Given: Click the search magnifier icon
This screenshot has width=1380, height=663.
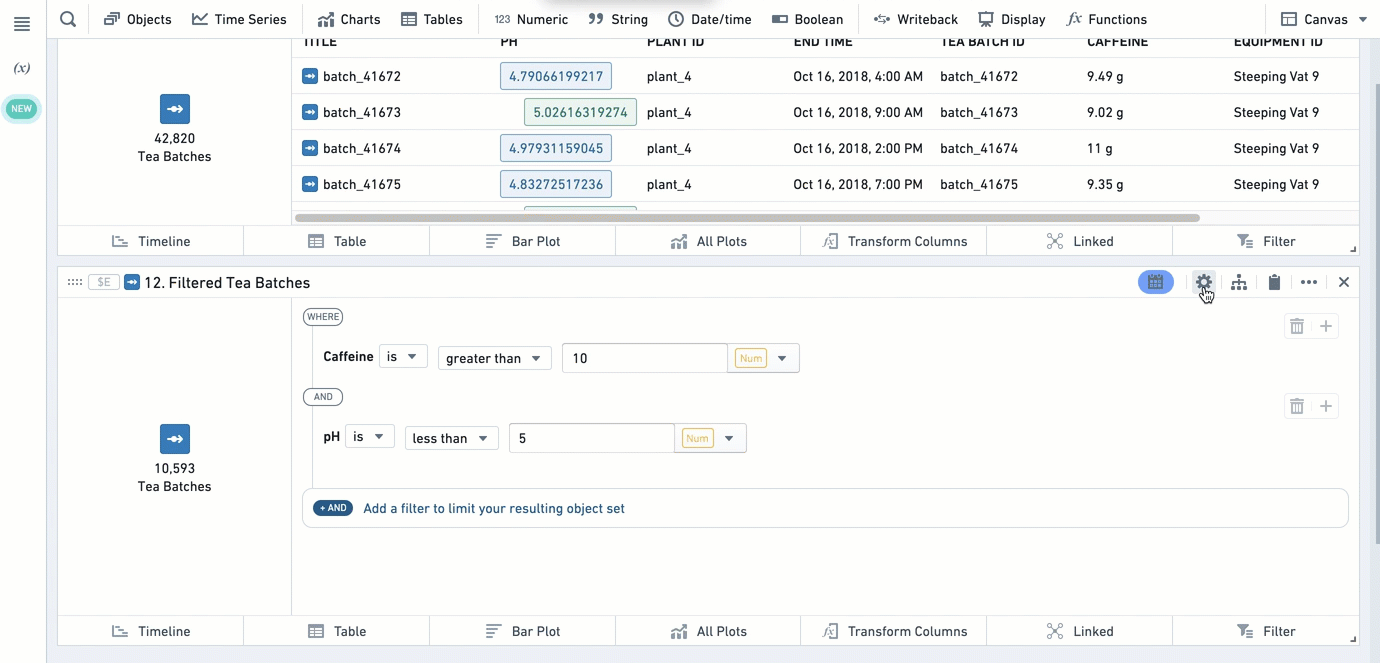Looking at the screenshot, I should pos(67,19).
